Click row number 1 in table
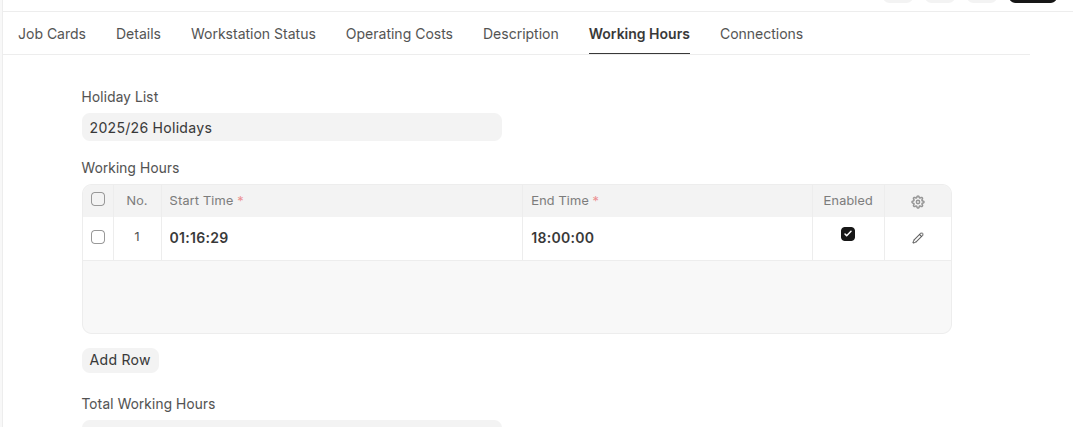 [137, 238]
